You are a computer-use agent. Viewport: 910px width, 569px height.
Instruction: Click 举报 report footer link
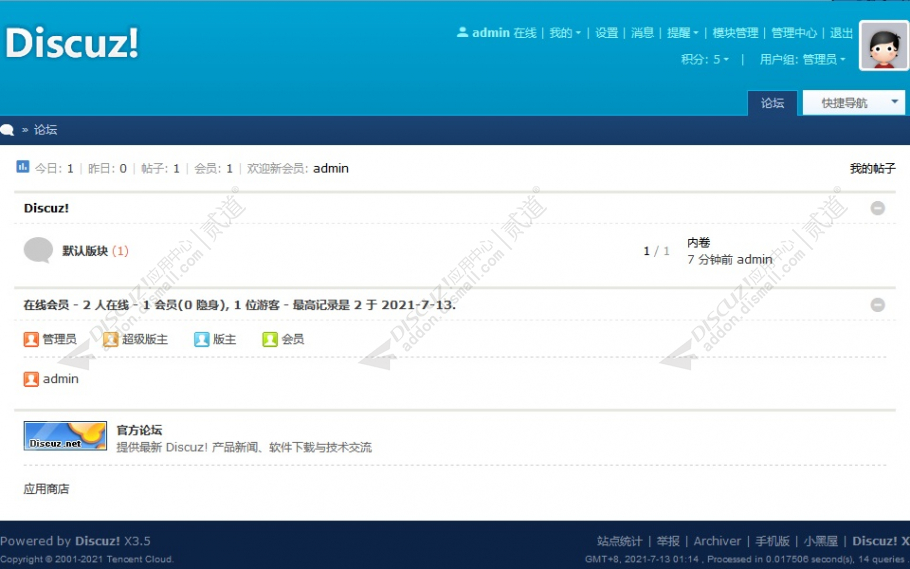click(x=668, y=541)
